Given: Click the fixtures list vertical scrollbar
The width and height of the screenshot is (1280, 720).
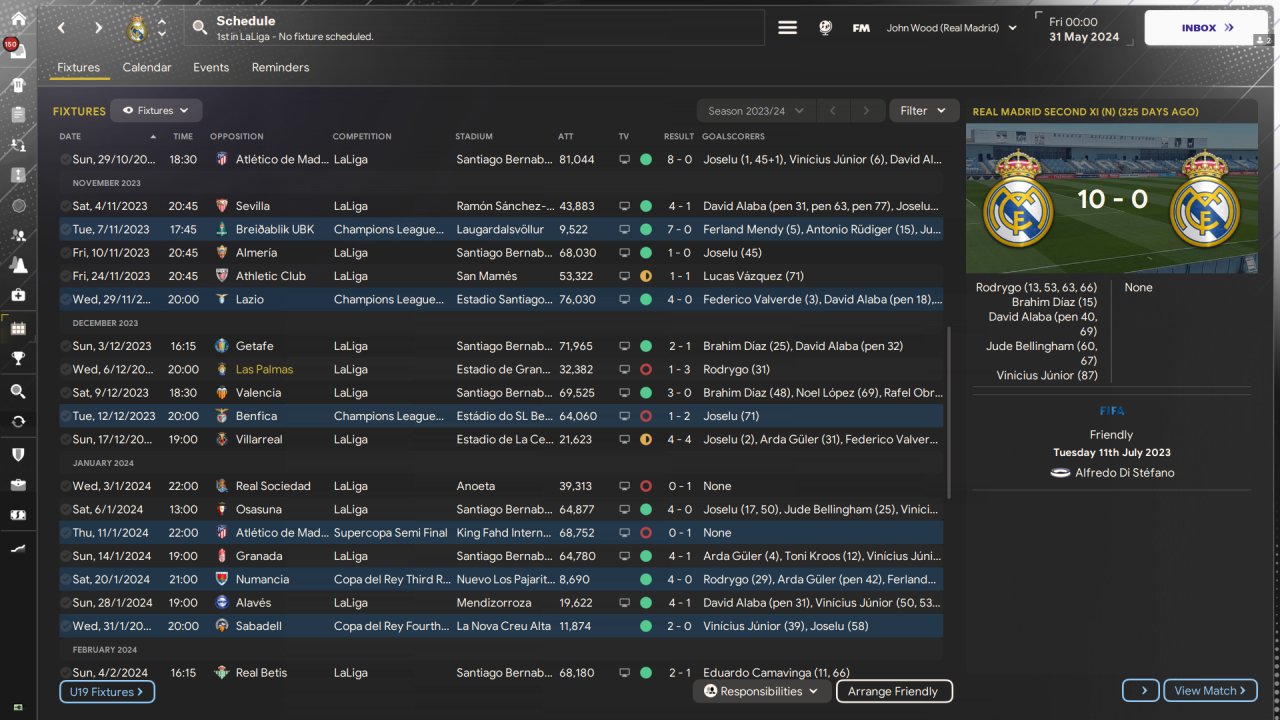Looking at the screenshot, I should tap(949, 410).
